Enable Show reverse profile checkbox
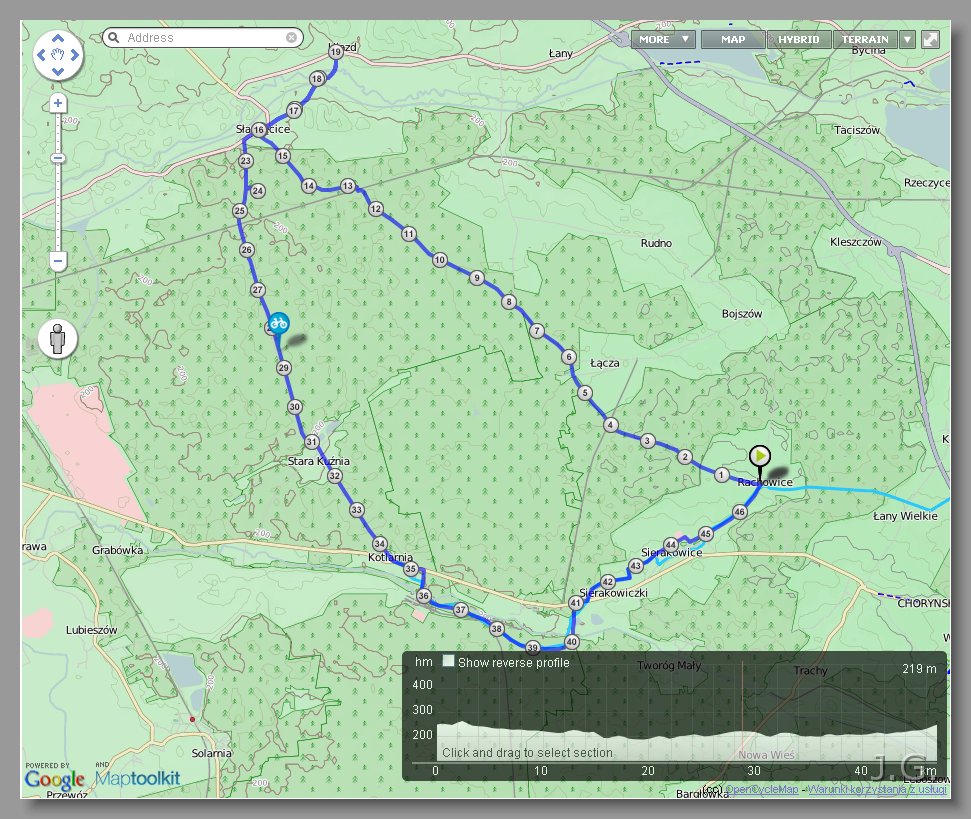The image size is (971, 819). coord(448,661)
